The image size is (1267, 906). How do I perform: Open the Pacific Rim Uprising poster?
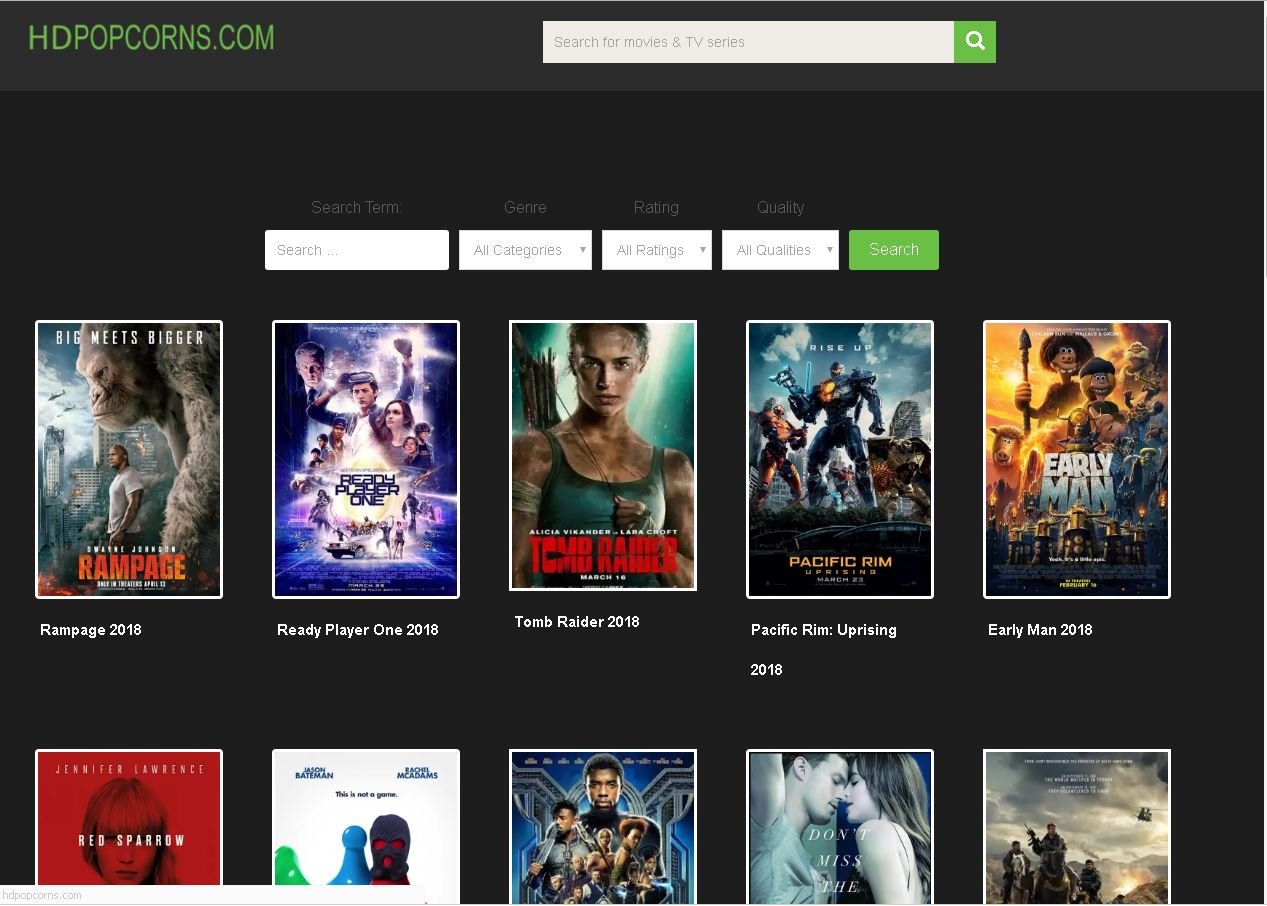pyautogui.click(x=840, y=459)
